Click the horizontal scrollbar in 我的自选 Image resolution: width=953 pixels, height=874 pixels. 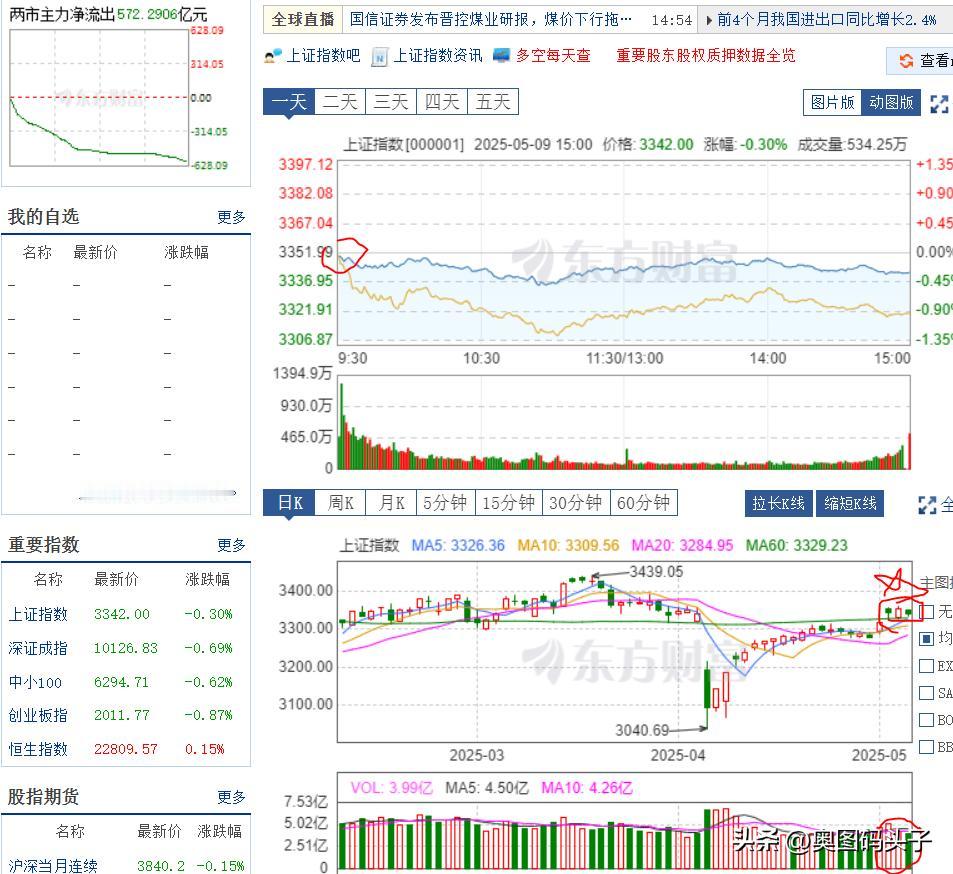[x=157, y=495]
